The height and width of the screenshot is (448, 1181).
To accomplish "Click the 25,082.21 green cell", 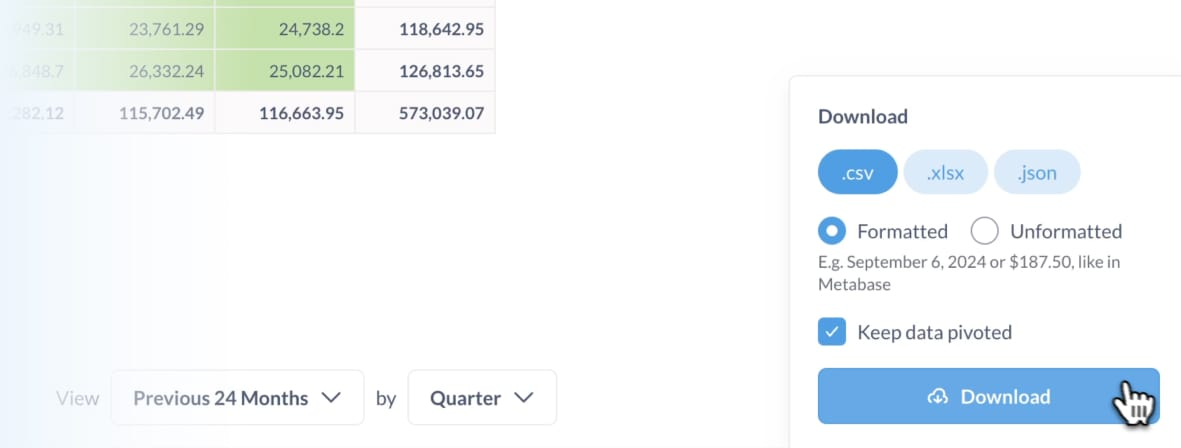I will 285,71.
